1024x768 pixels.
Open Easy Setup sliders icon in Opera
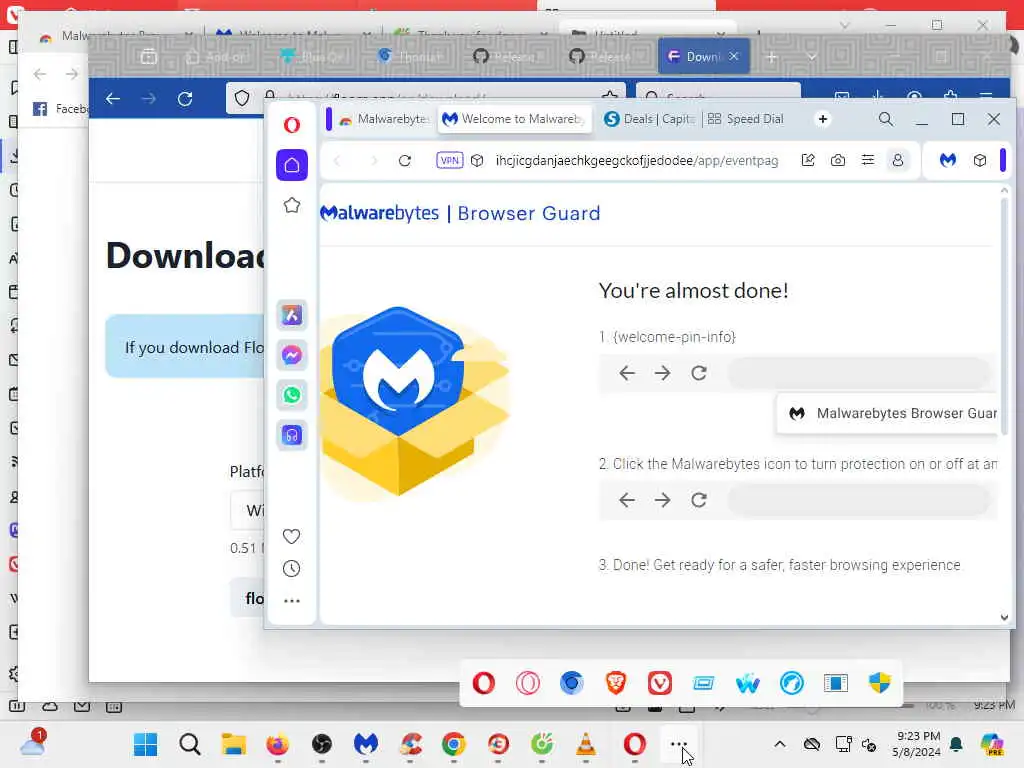click(x=868, y=161)
